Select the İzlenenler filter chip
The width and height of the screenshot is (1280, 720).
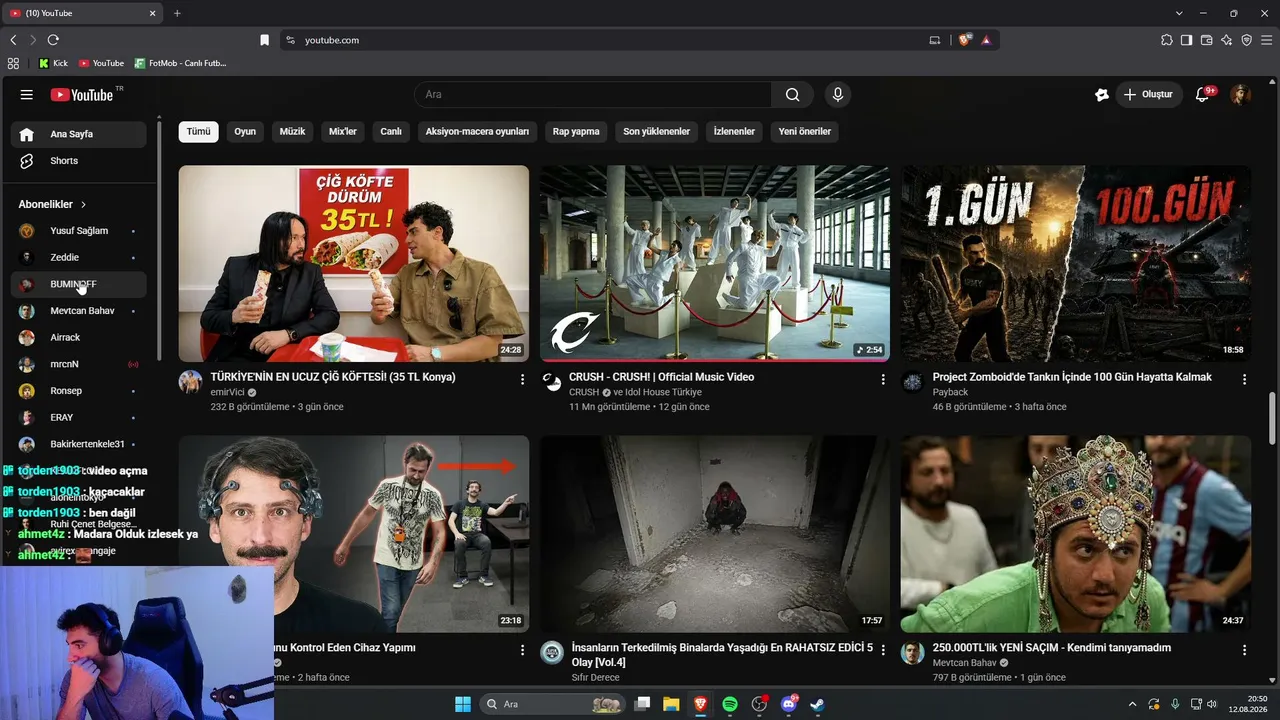[x=734, y=131]
